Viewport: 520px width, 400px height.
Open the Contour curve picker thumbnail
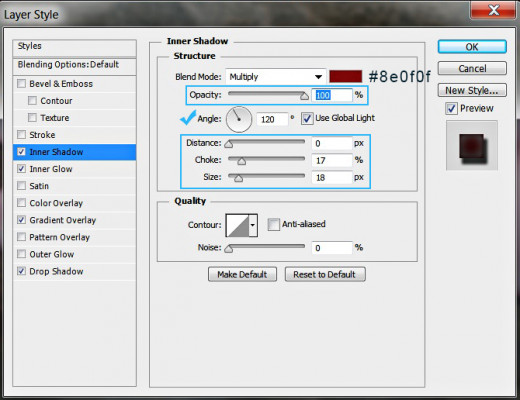238,225
